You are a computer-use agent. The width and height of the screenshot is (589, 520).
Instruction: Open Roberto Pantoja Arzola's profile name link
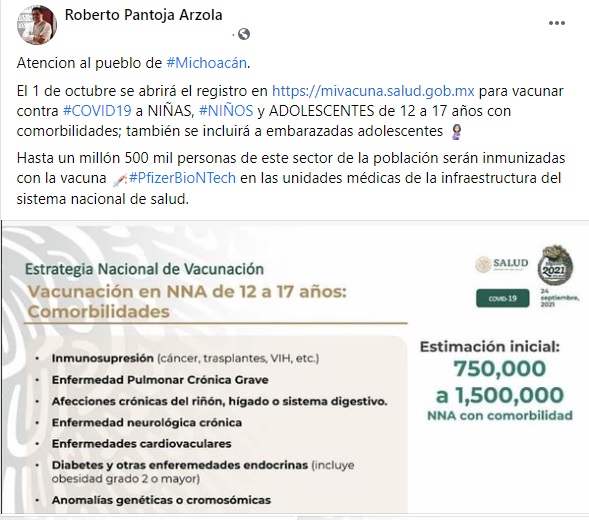pyautogui.click(x=143, y=15)
